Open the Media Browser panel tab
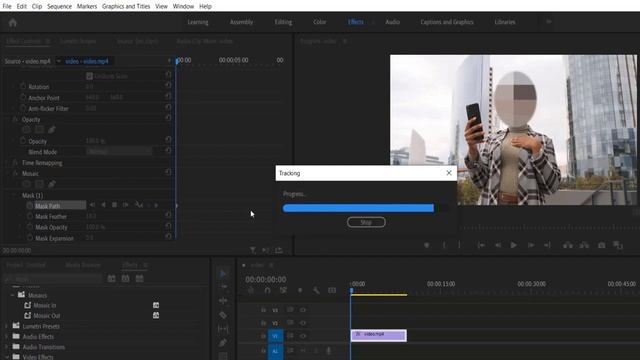Viewport: 640px width, 360px height. [83, 265]
